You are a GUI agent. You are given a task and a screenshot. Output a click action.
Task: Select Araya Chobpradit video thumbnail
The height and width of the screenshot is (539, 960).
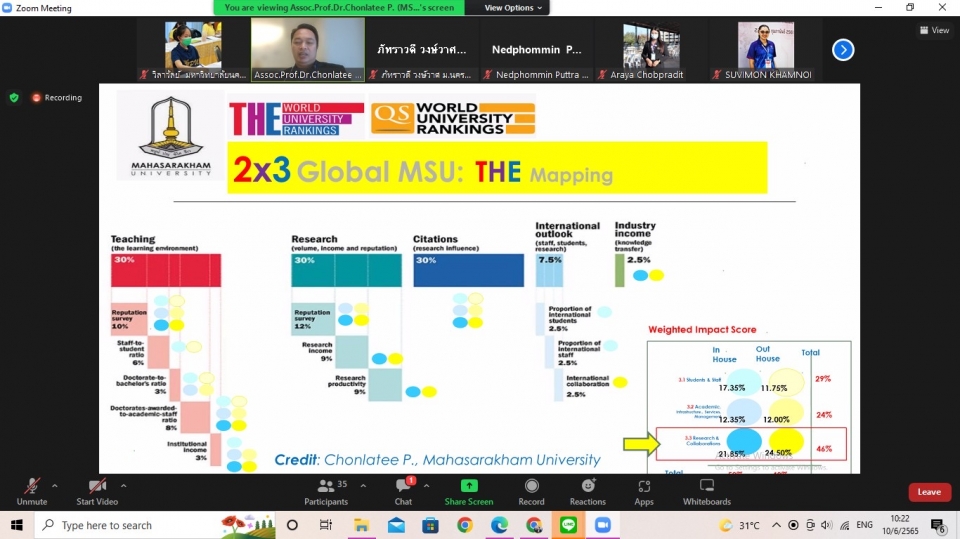click(650, 49)
